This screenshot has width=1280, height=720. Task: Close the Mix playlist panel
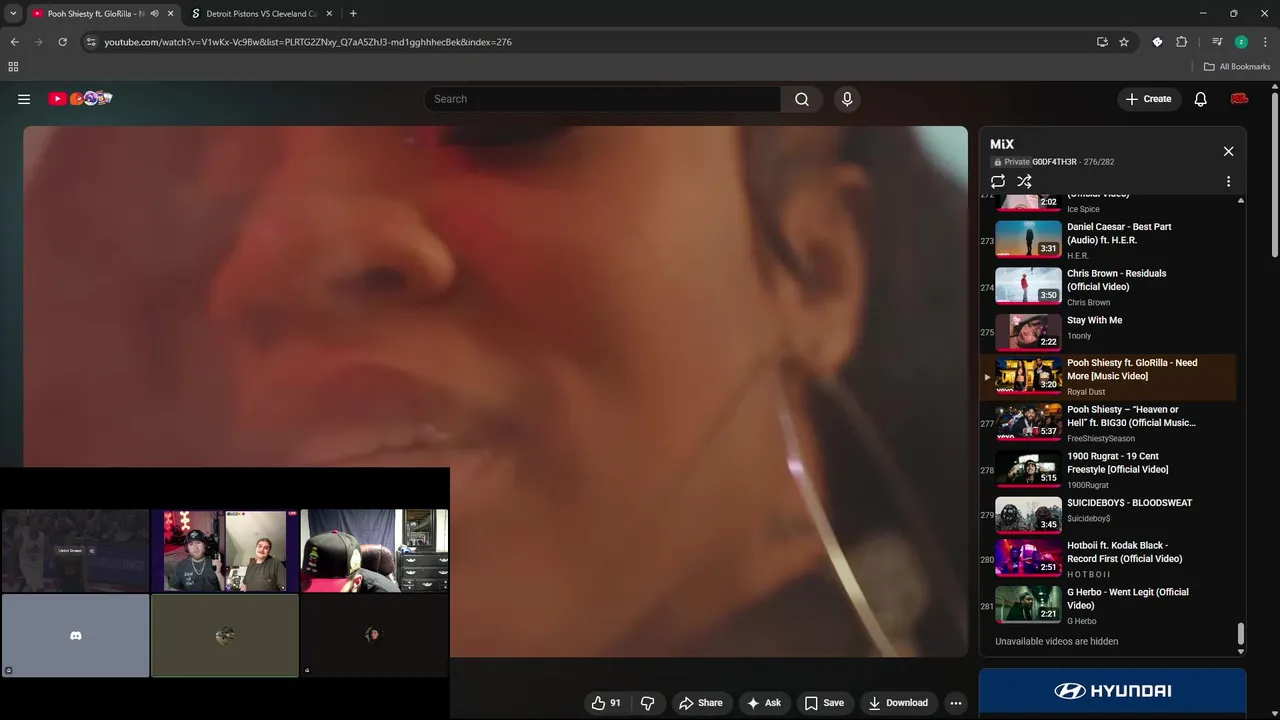click(x=1228, y=151)
